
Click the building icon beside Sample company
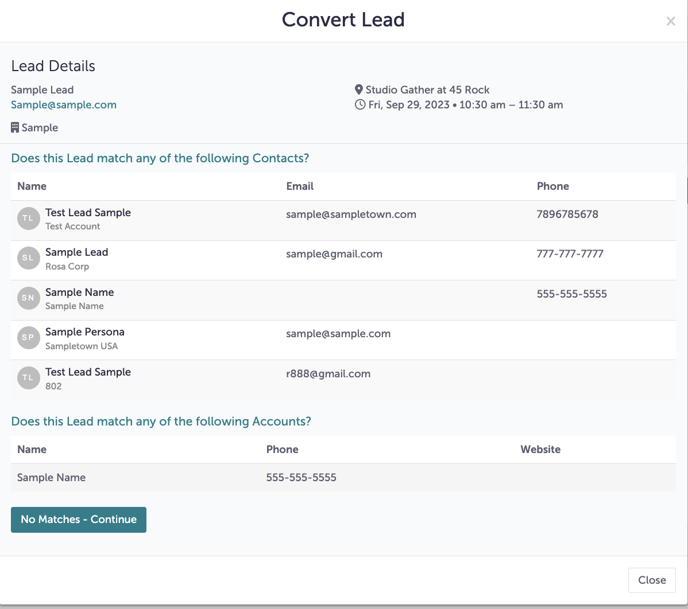(x=15, y=128)
